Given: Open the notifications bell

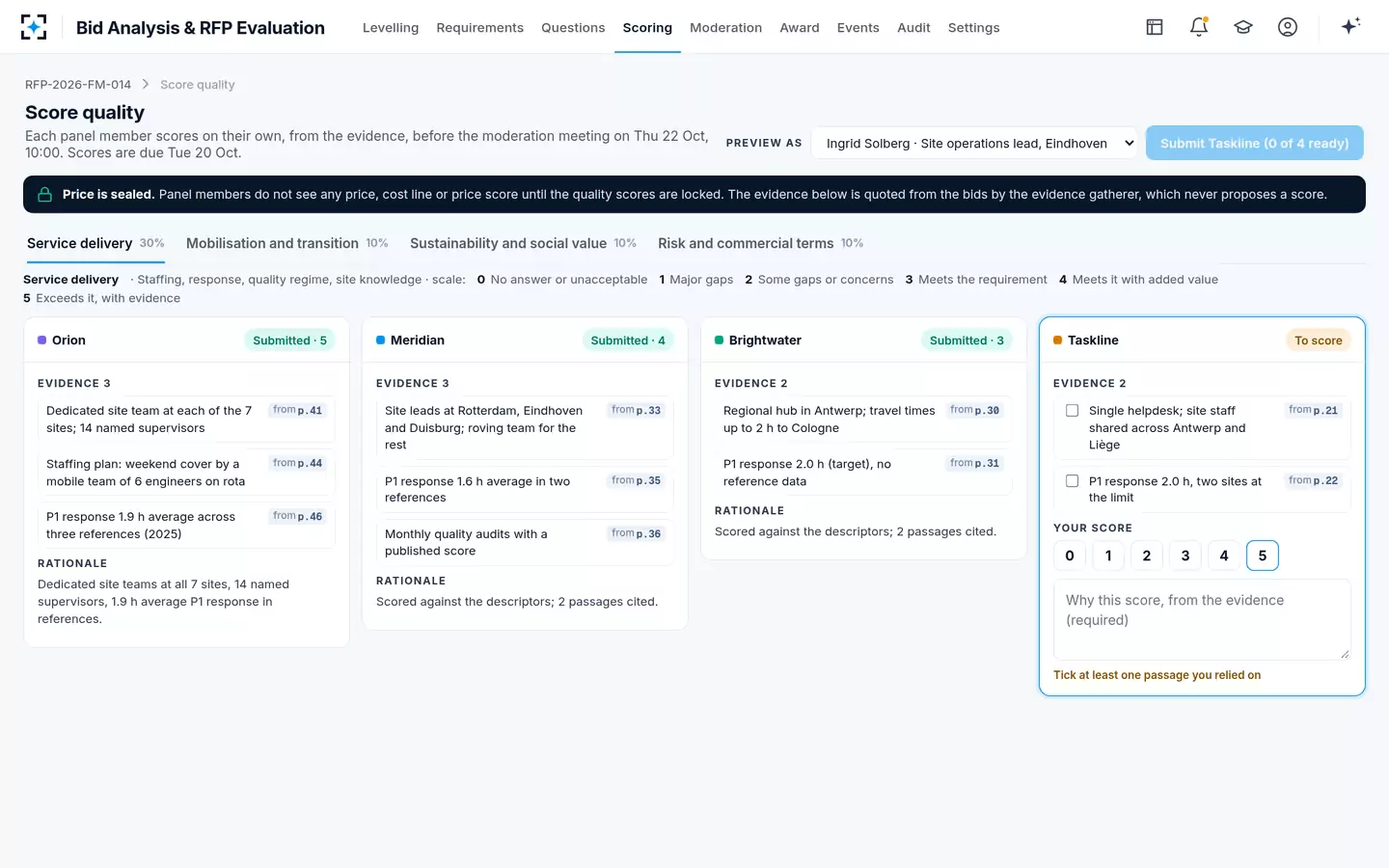Looking at the screenshot, I should coord(1199,27).
